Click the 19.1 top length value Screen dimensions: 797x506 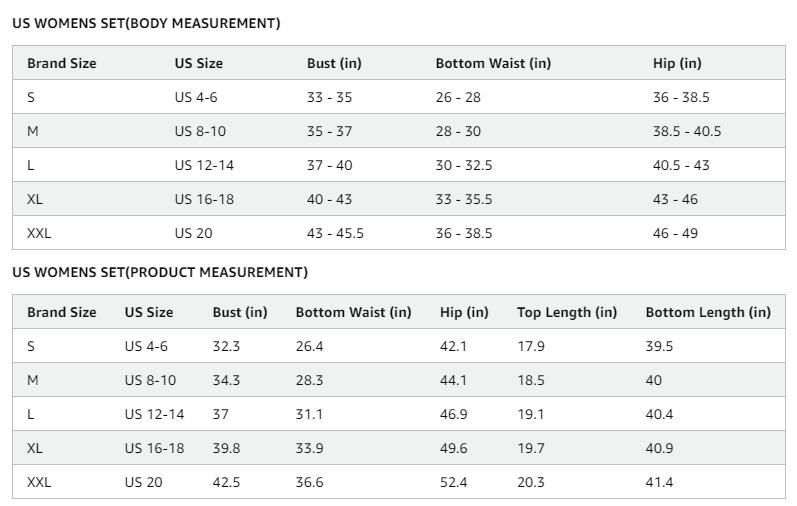point(531,414)
